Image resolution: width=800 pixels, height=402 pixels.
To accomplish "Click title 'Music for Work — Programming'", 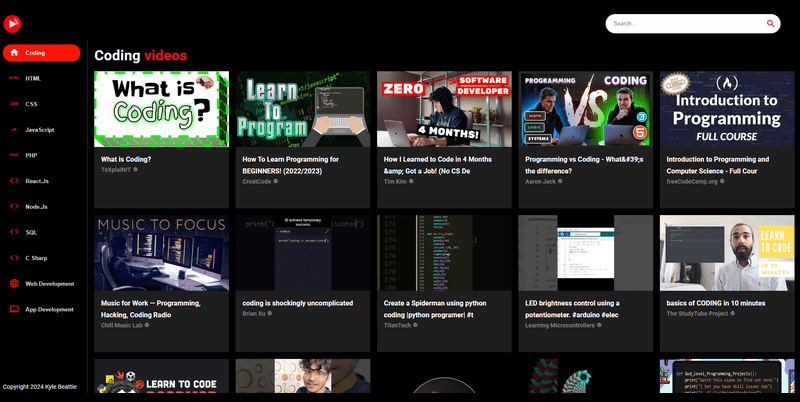I will pos(151,309).
